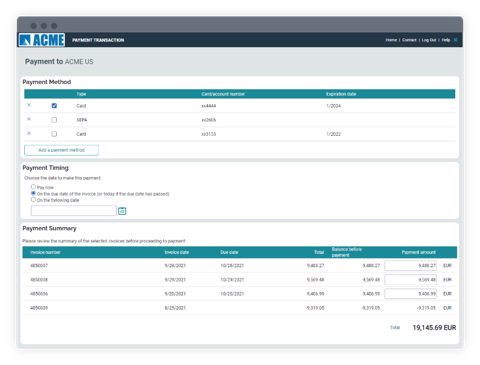
Task: Open the Help link
Action: point(446,40)
